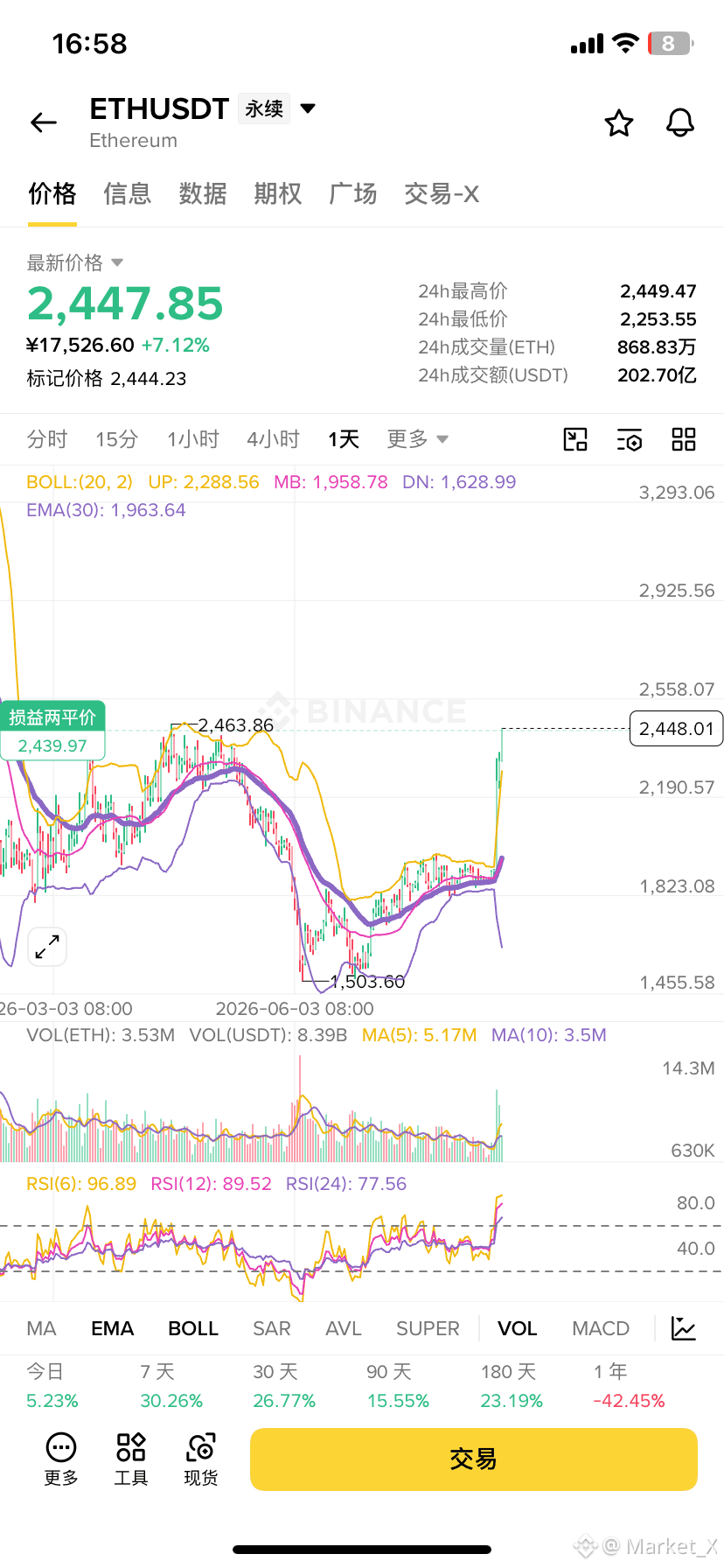Screen dimensions: 724x1568
Task: Open the chart settings icon
Action: coord(630,439)
